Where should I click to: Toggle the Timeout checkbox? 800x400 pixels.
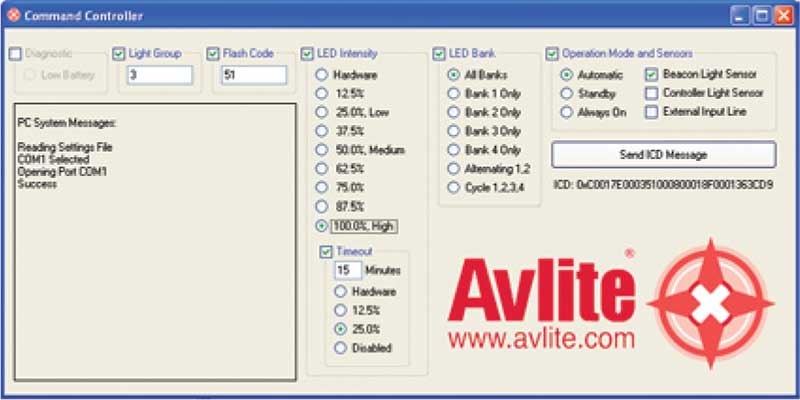click(326, 252)
